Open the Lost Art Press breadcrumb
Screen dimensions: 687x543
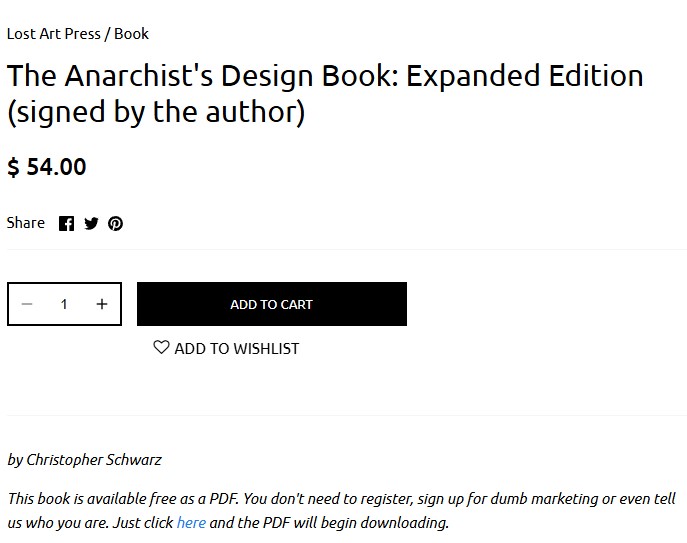[x=53, y=34]
